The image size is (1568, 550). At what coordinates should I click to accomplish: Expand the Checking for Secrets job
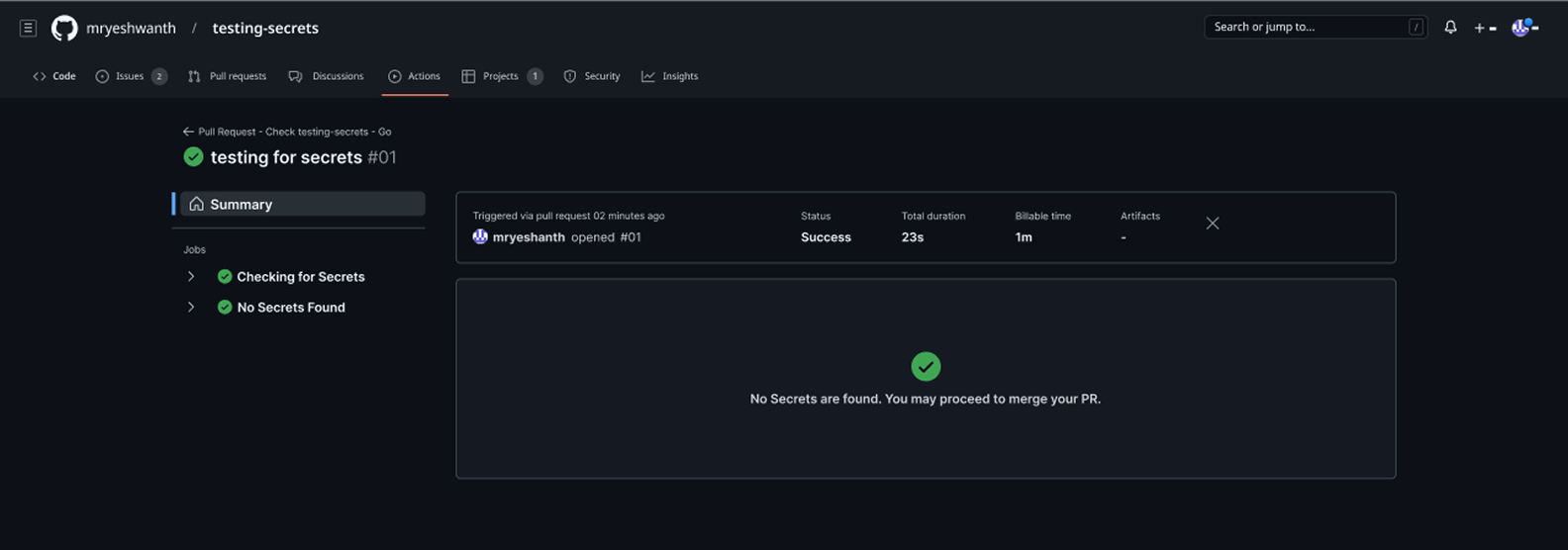click(191, 277)
